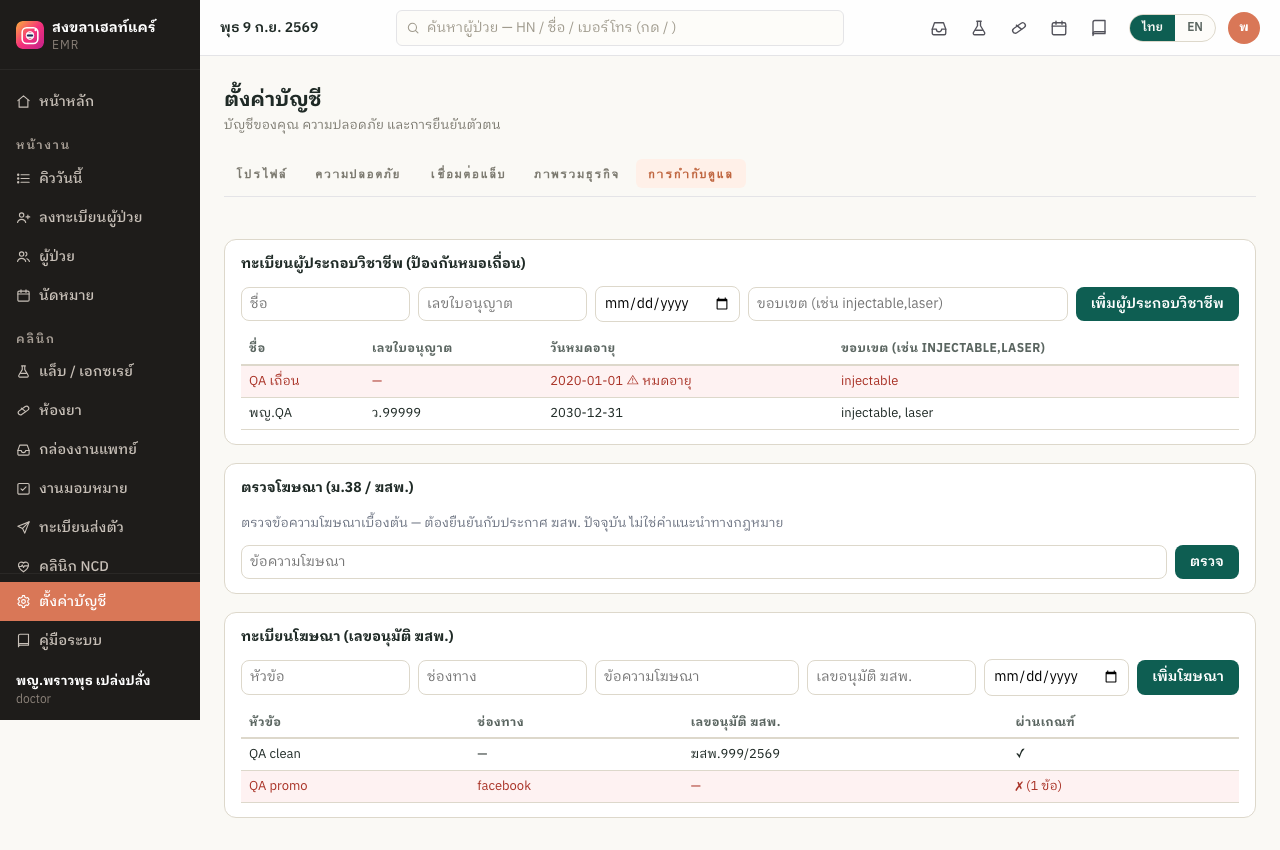Click the facebook channel cell

(x=504, y=786)
